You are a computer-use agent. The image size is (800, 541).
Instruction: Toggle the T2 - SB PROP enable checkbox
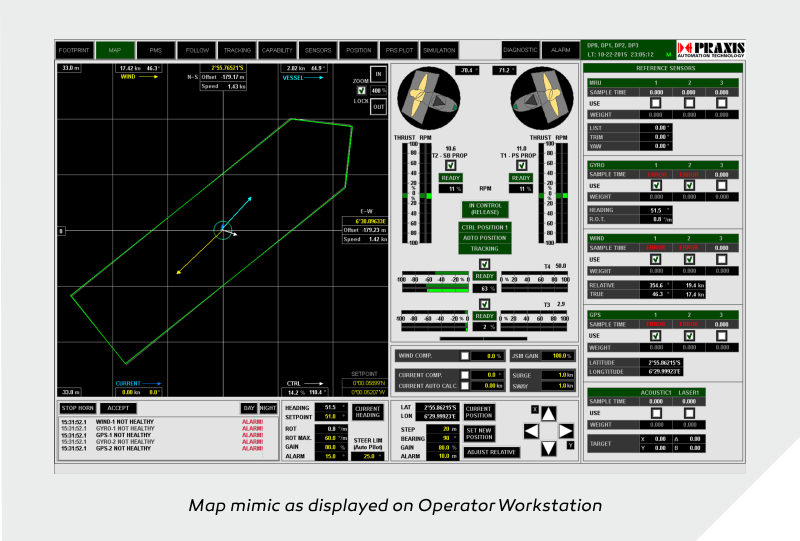pyautogui.click(x=450, y=165)
